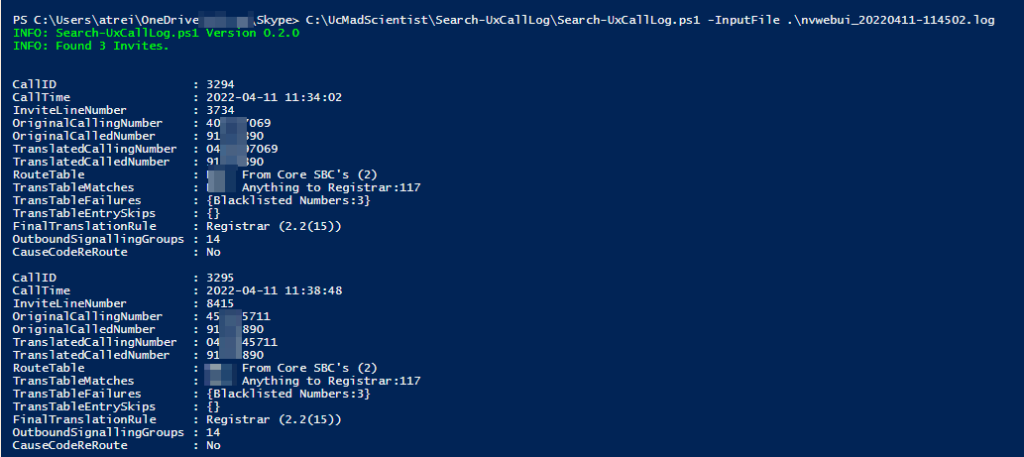
Task: Click TranslatedCallingNumber value ending in 07069
Action: click(242, 149)
